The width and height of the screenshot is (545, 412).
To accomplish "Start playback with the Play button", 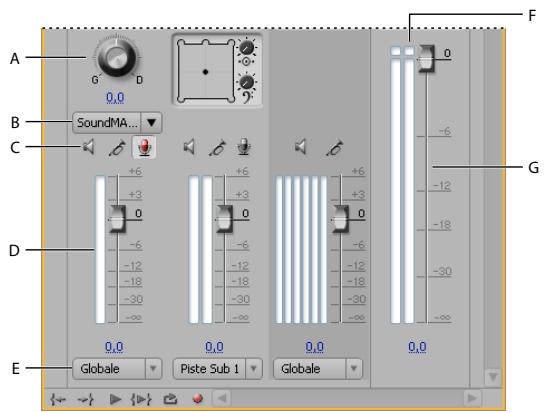I will (x=115, y=399).
